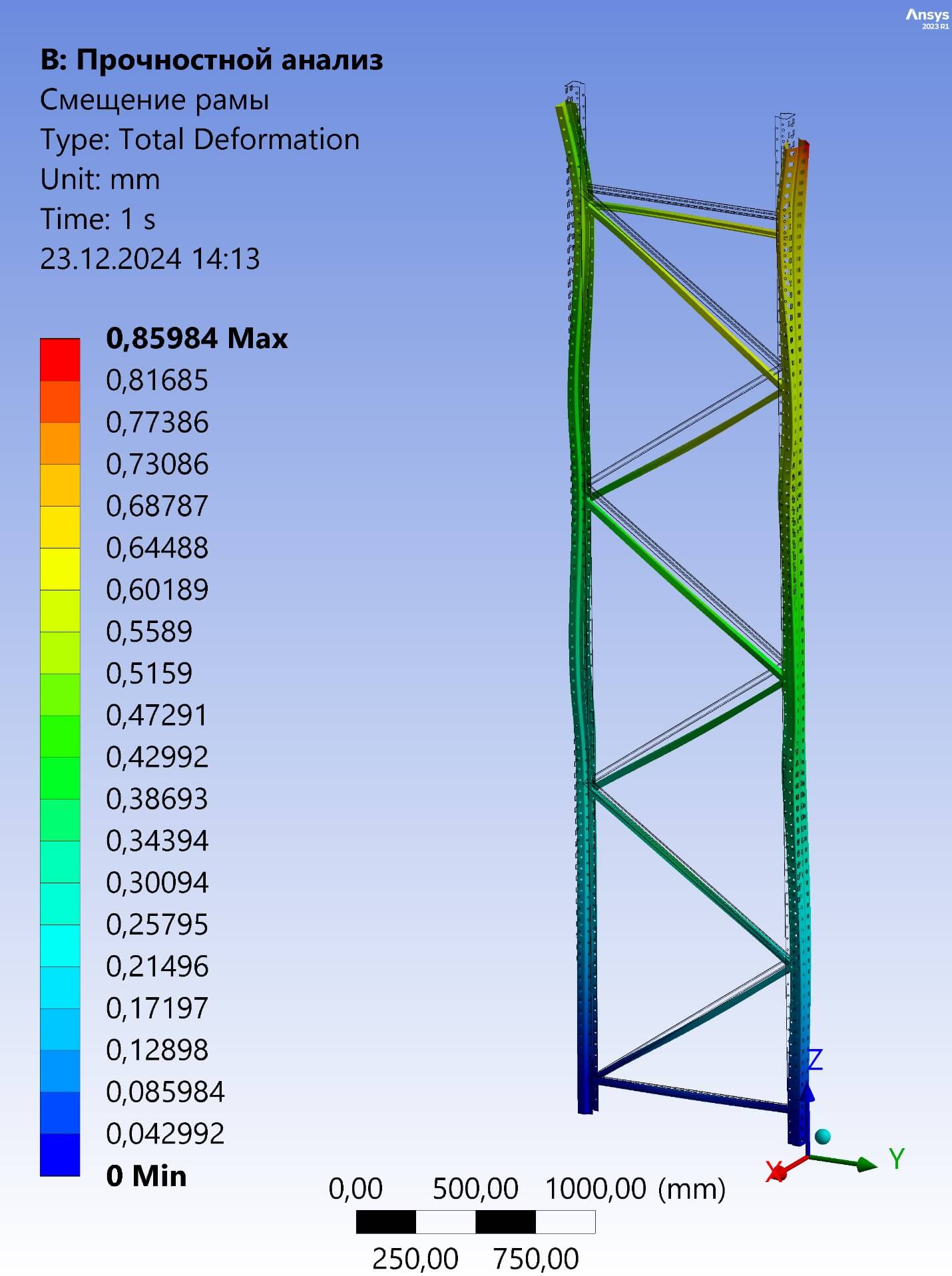
Task: Click the cyan isometric view ball on the triad
Action: (x=823, y=1136)
